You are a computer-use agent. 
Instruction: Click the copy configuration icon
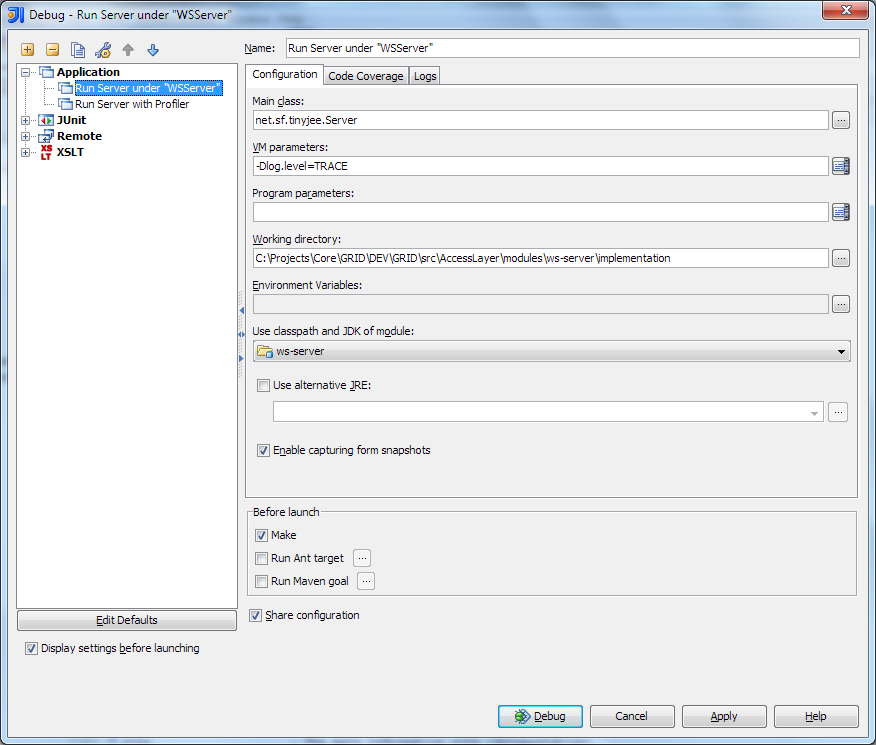(x=77, y=50)
